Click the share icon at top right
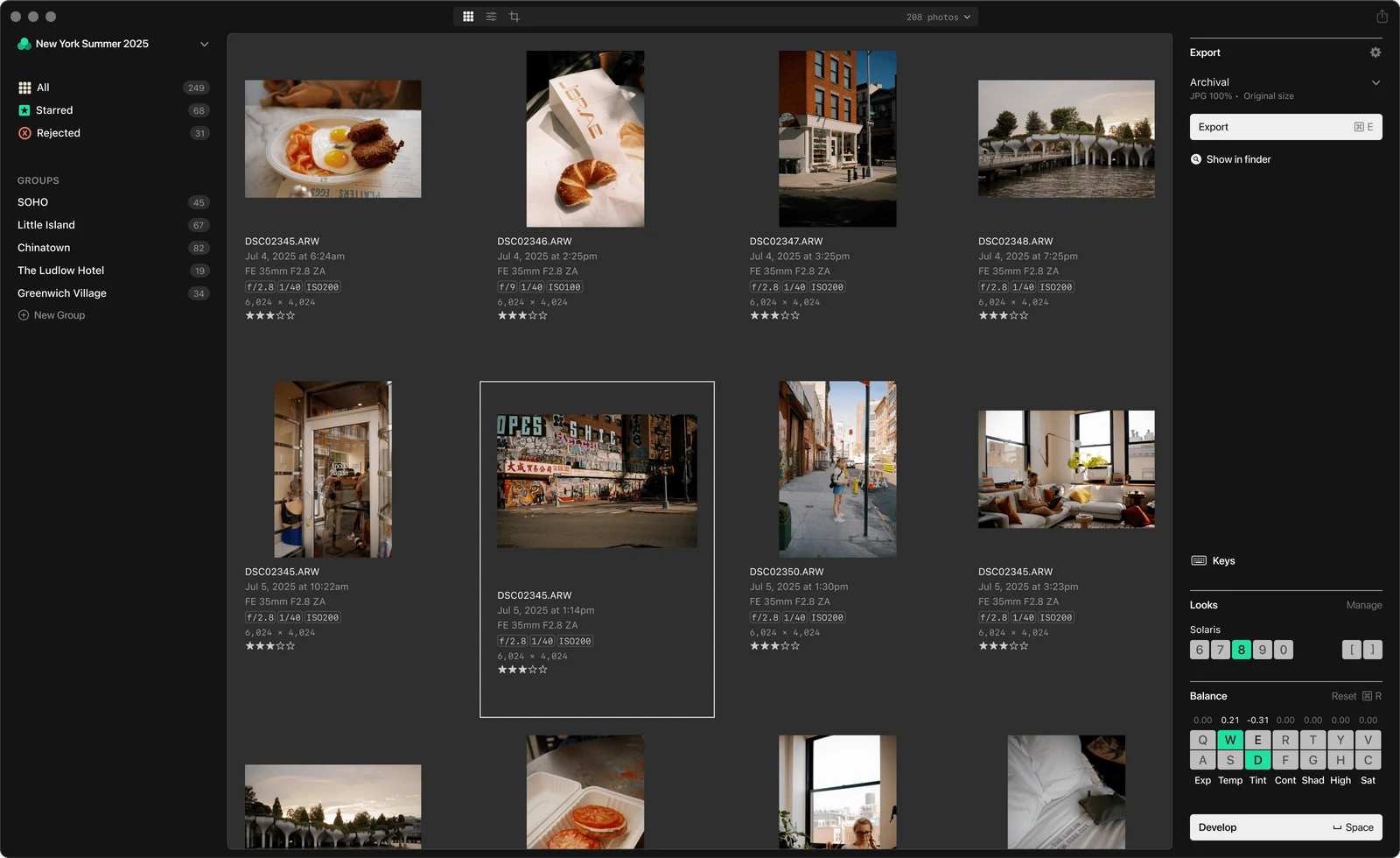Image resolution: width=1400 pixels, height=858 pixels. (1382, 17)
